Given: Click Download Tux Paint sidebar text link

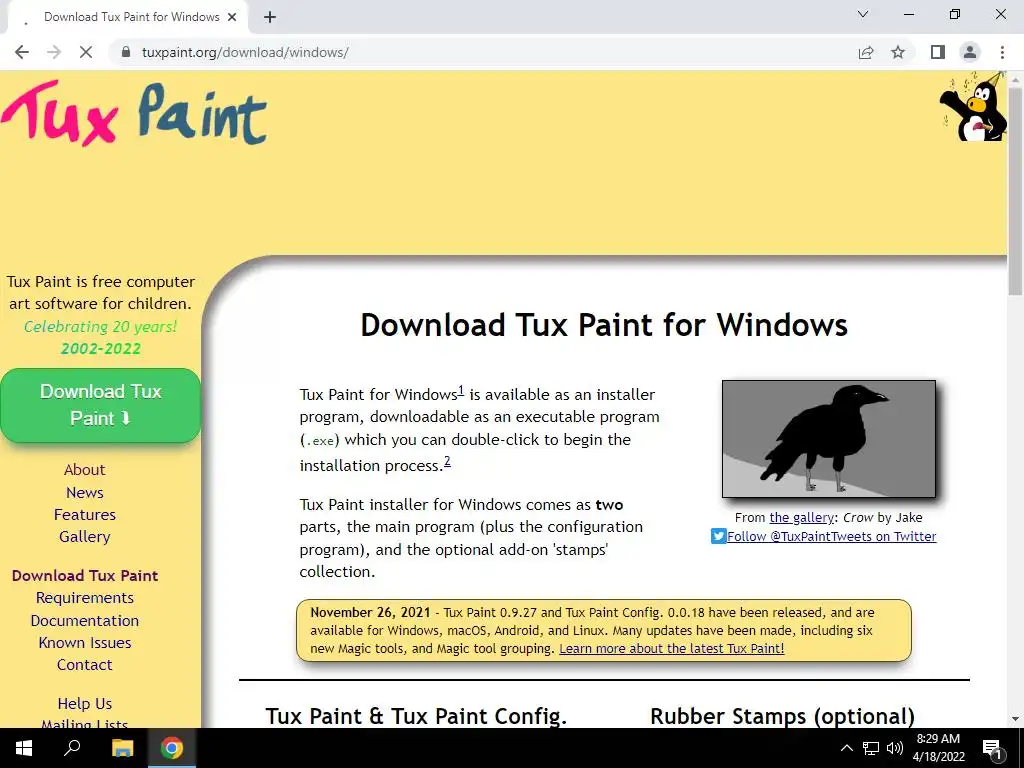Looking at the screenshot, I should (85, 575).
